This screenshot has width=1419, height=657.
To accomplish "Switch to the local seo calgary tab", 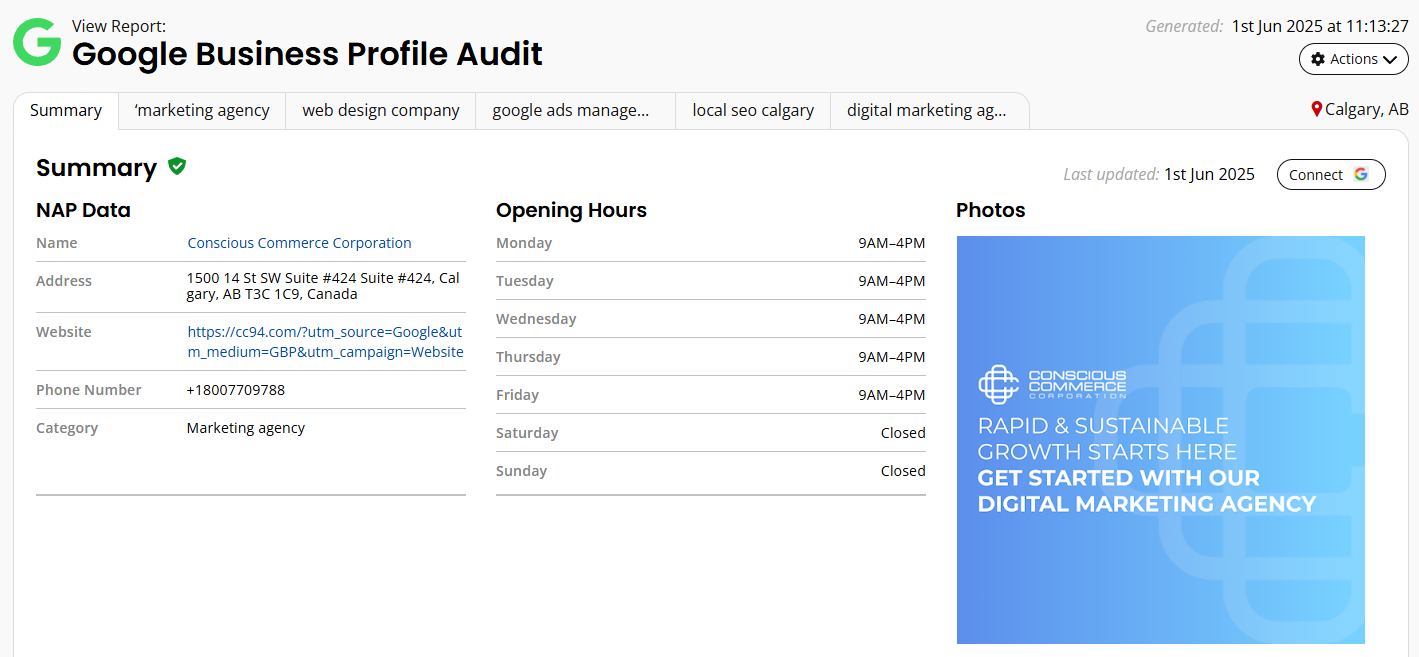I will tap(753, 110).
